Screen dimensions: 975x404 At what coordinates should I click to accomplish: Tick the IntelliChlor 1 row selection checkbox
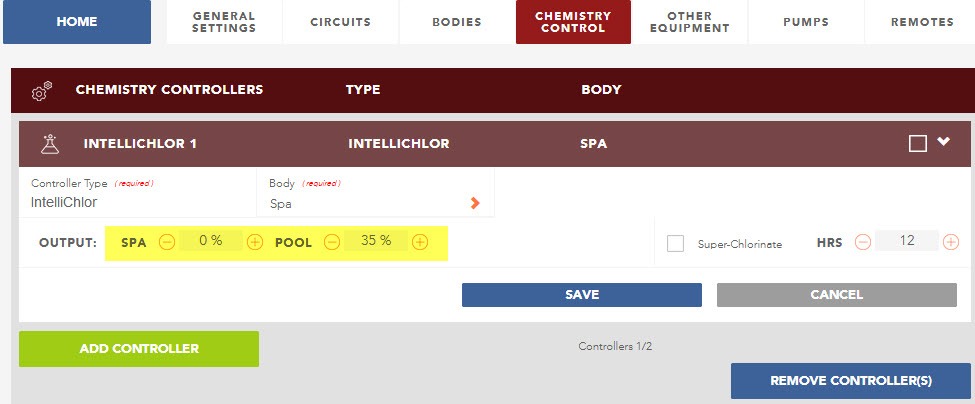[x=918, y=144]
